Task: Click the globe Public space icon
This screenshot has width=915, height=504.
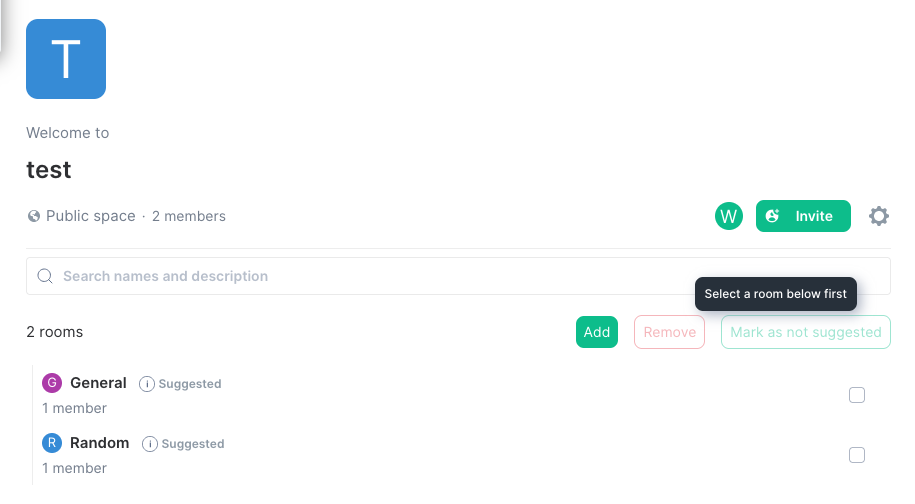Action: (34, 216)
